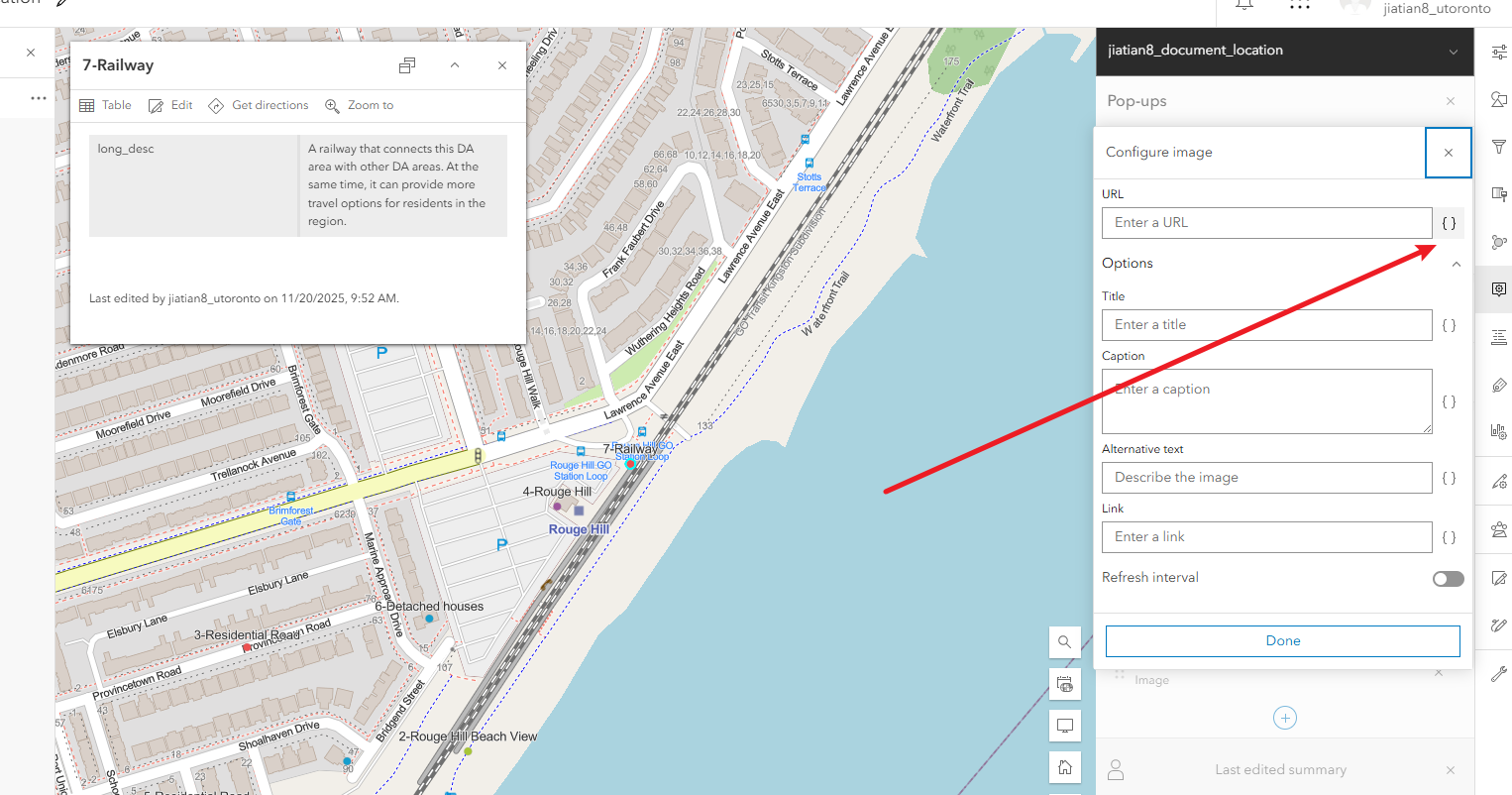The width and height of the screenshot is (1512, 795).
Task: Open expression braces next to Title field
Action: pos(1449,325)
